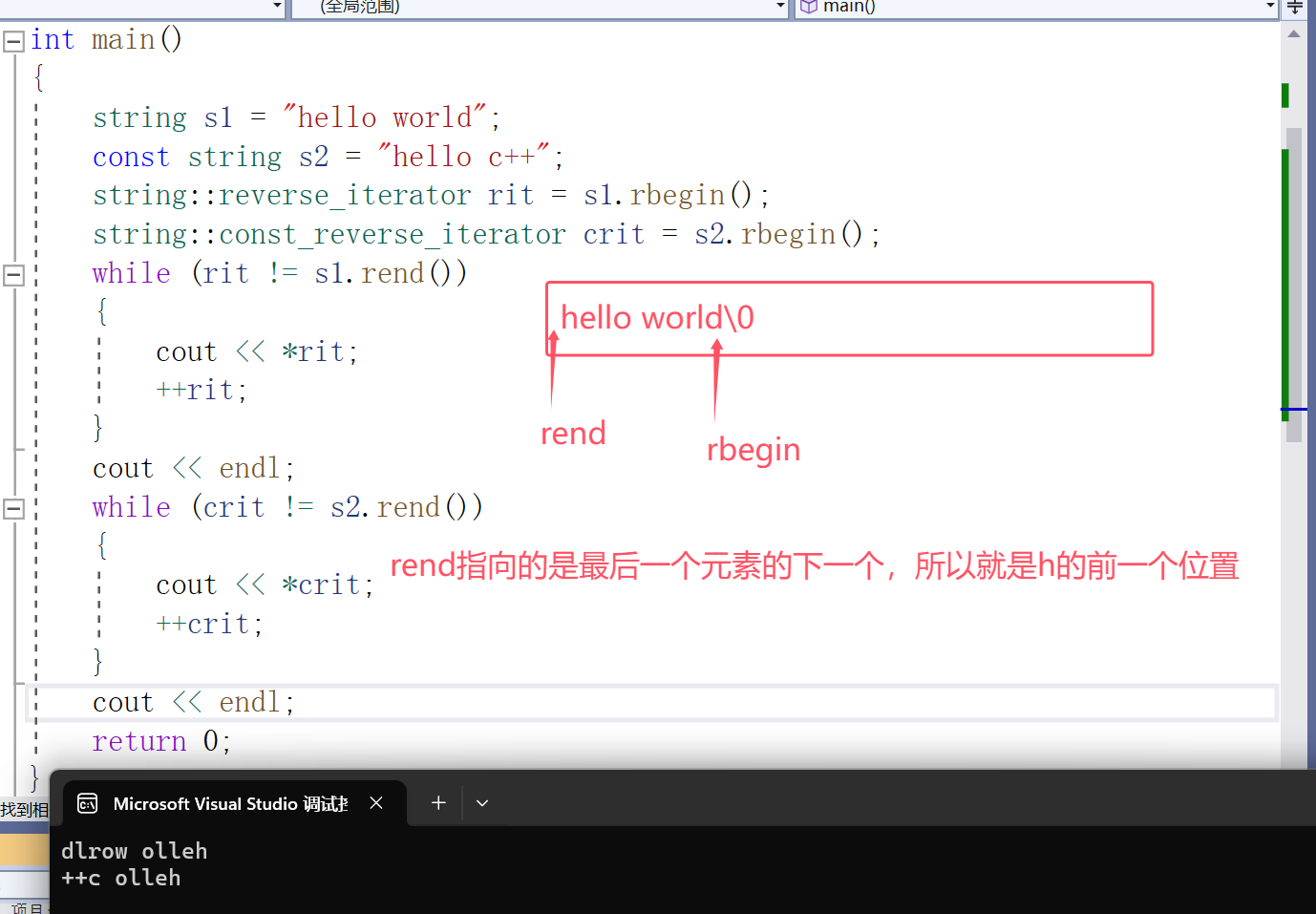The width and height of the screenshot is (1316, 914).
Task: Click the console output line dlrow olleh
Action: (x=134, y=851)
